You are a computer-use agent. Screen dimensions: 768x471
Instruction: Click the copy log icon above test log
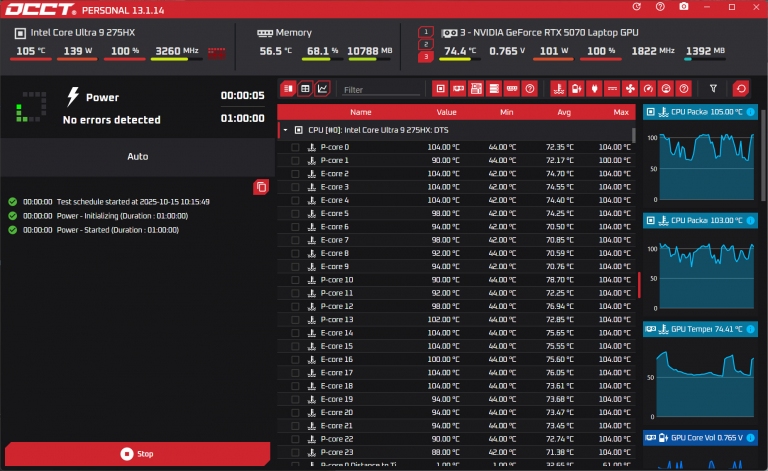(x=261, y=187)
